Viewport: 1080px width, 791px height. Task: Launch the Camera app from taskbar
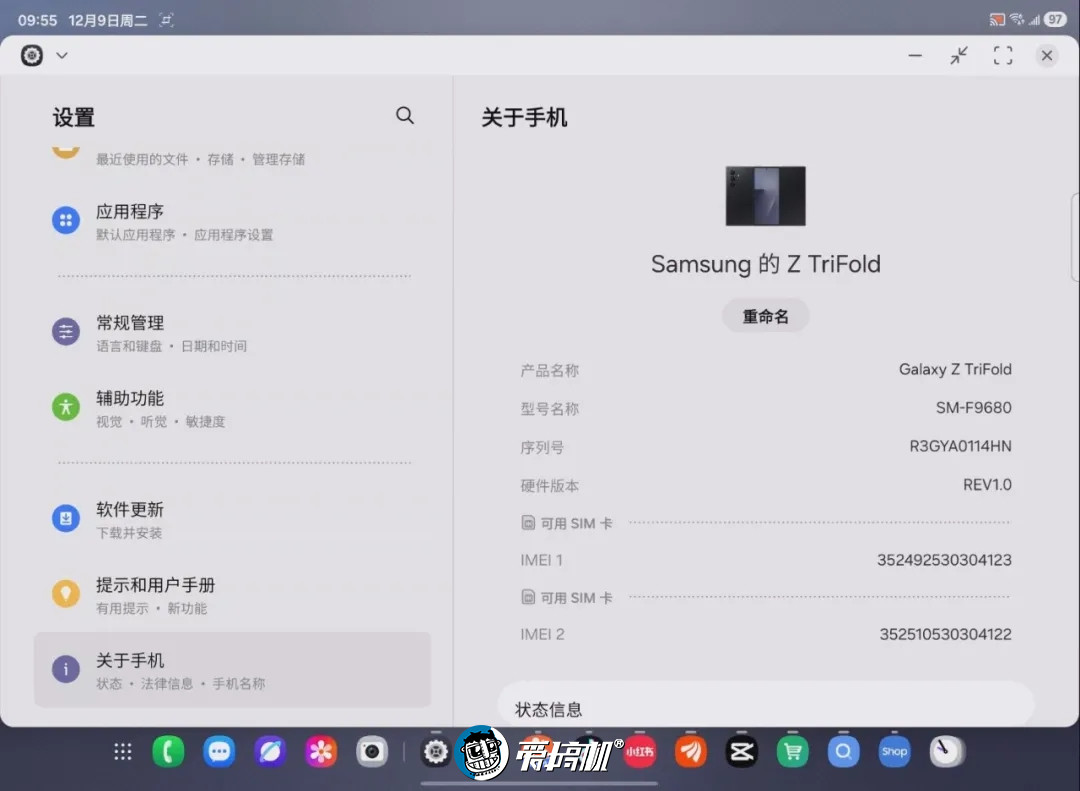click(372, 752)
